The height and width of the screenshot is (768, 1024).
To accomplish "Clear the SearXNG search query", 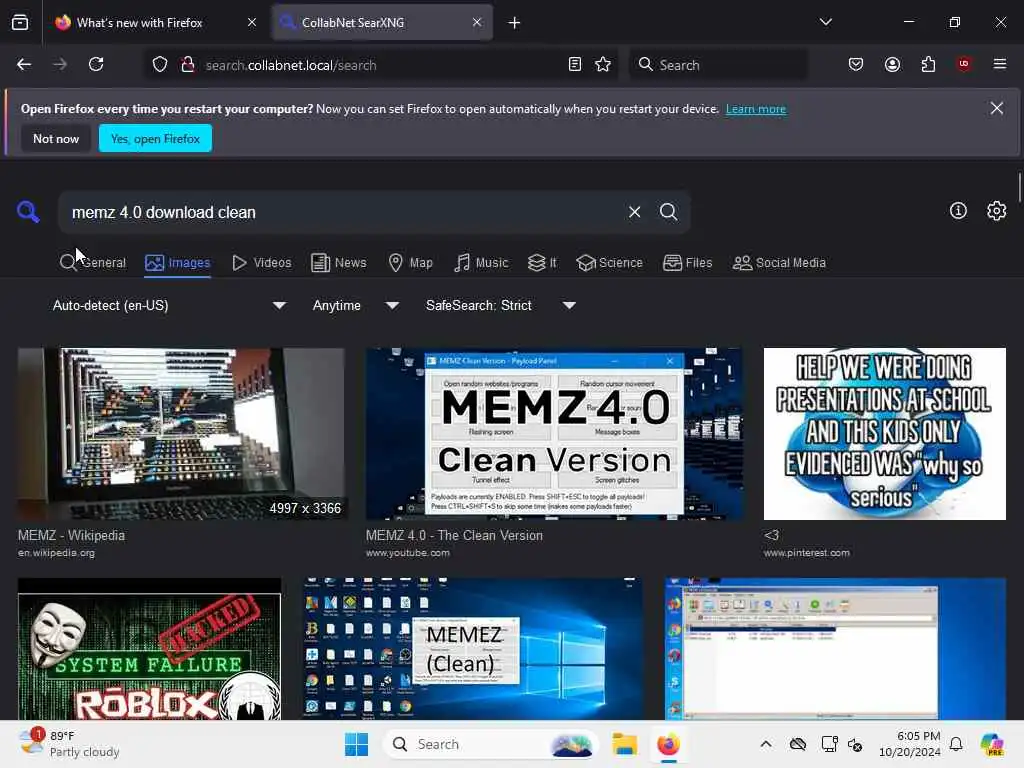I will (634, 212).
